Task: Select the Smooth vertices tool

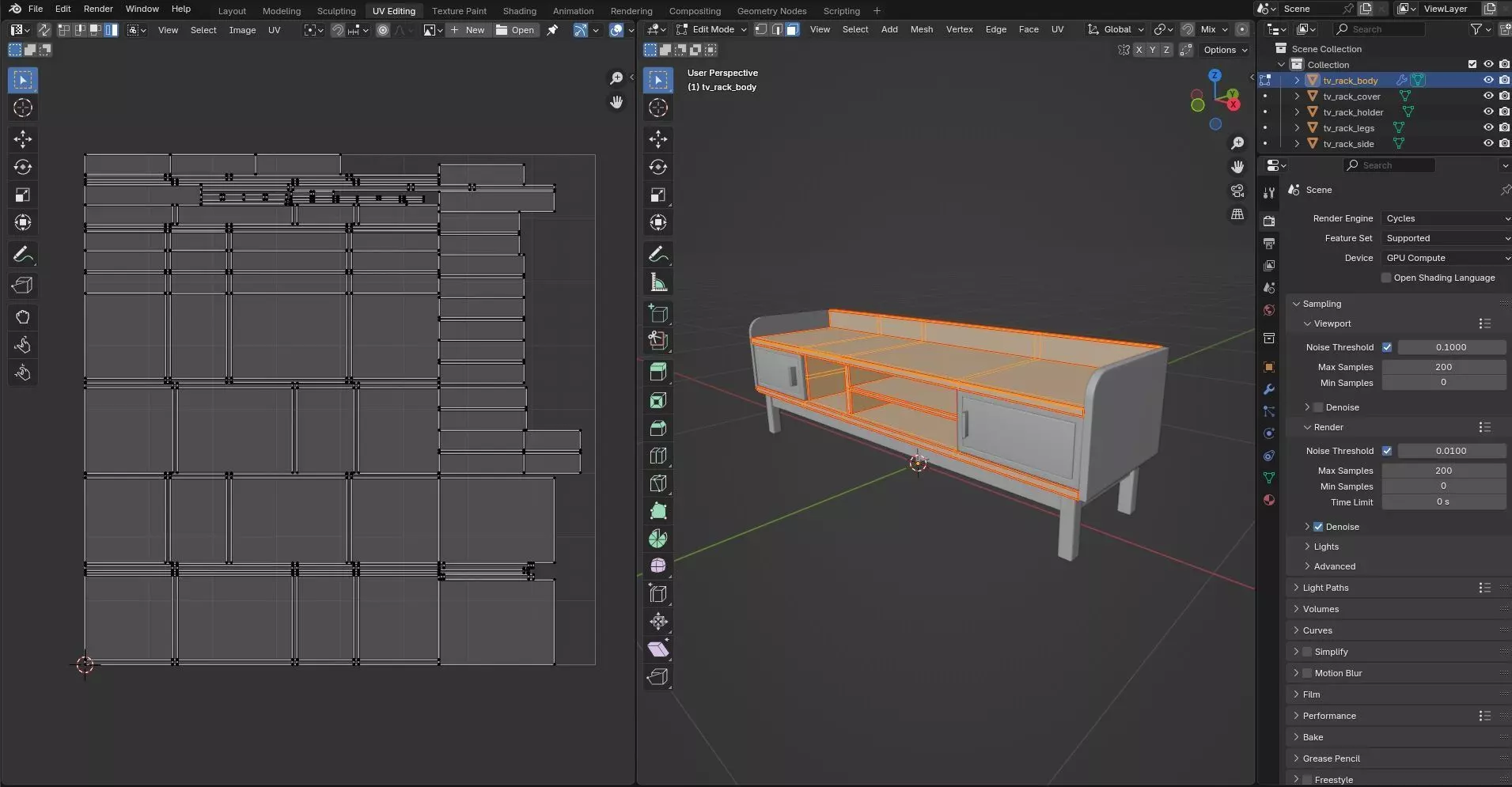Action: click(658, 566)
